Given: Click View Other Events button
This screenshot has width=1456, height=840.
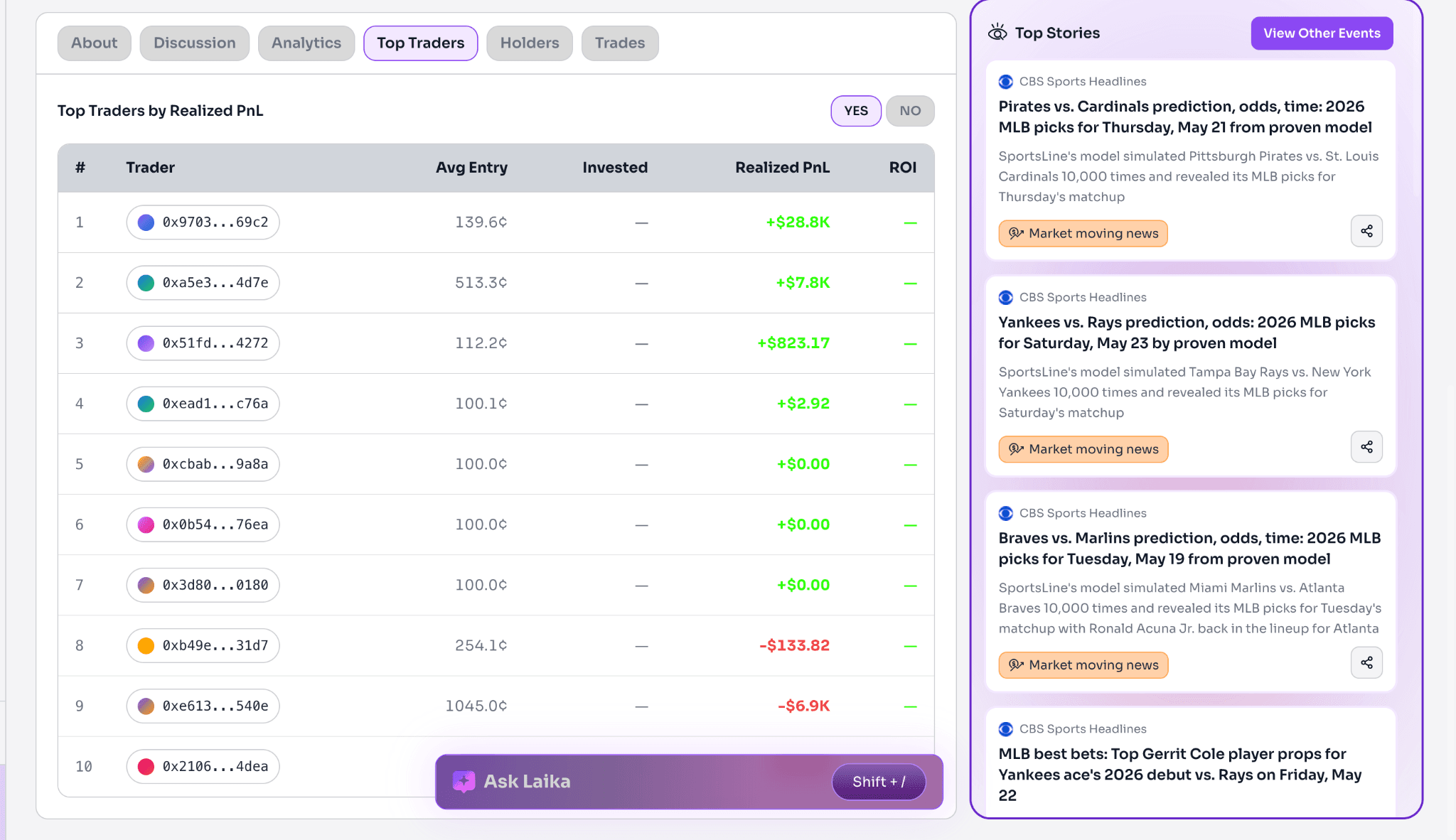Looking at the screenshot, I should coord(1322,33).
